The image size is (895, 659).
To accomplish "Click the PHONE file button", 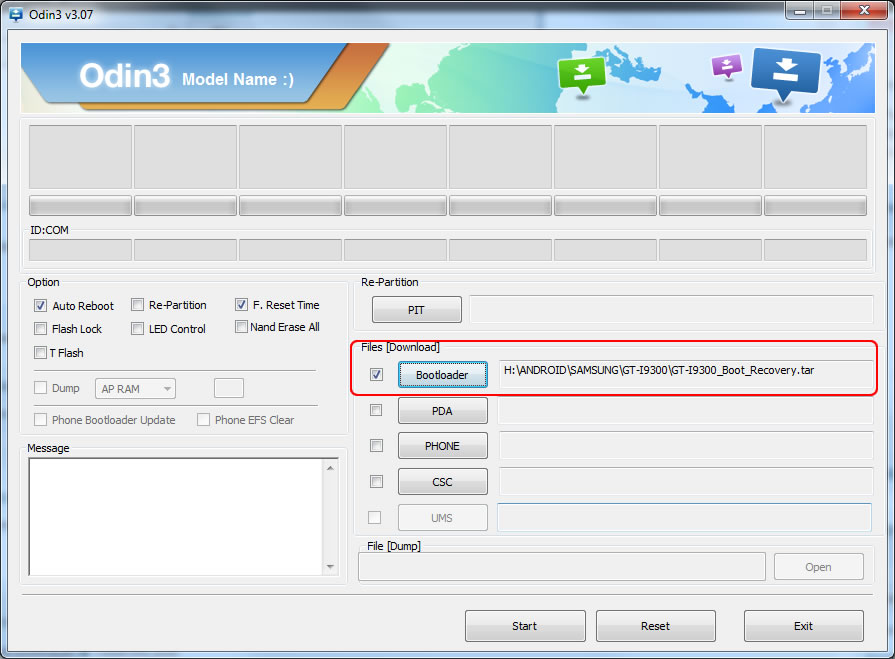I will coord(442,446).
